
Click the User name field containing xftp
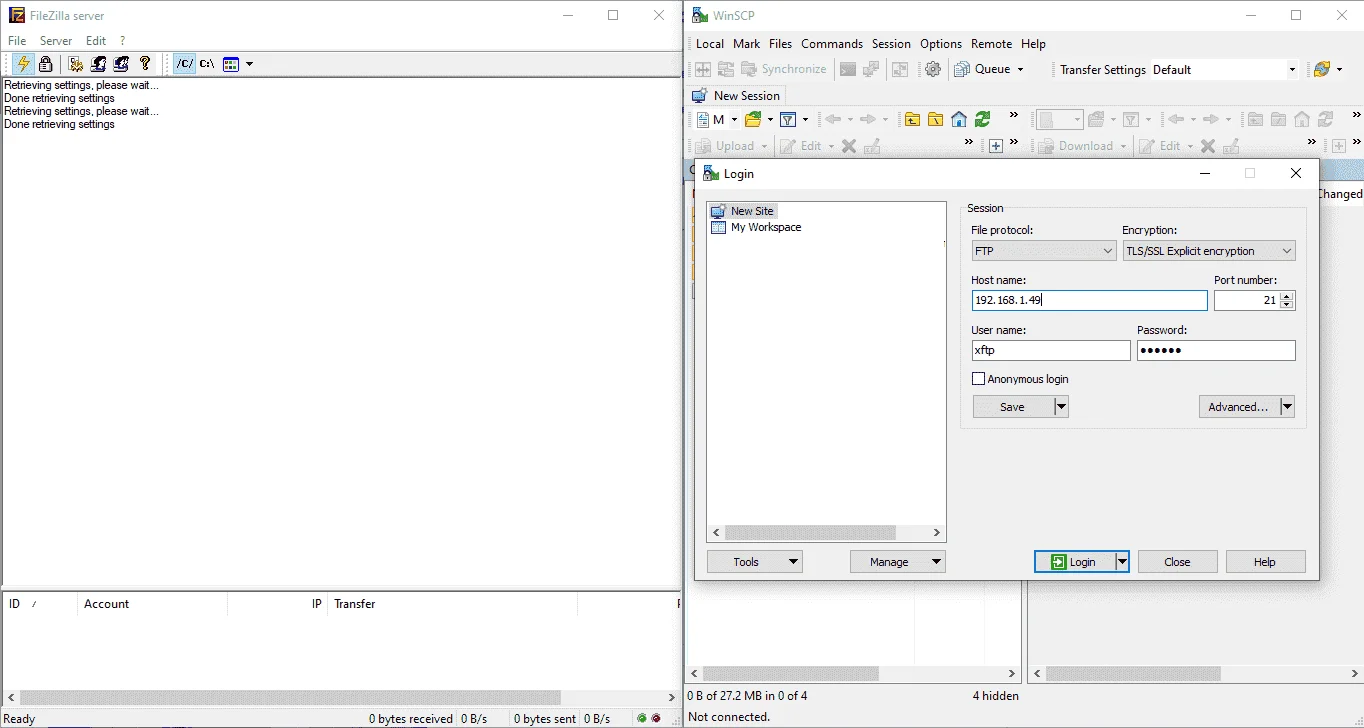(1051, 350)
